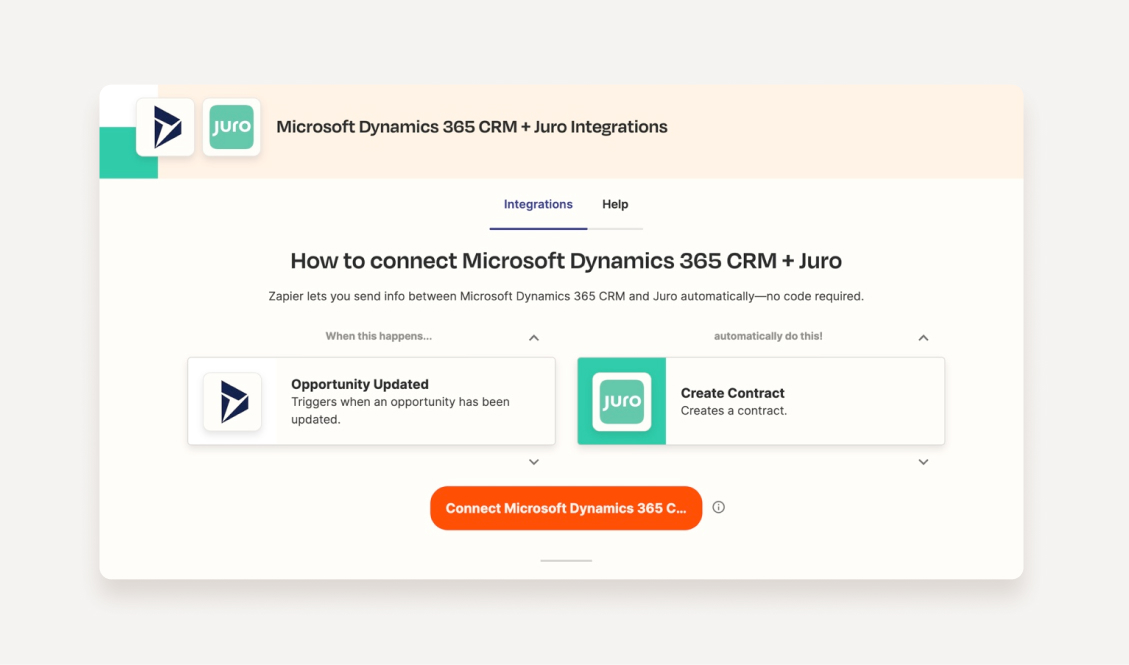Click the gray horizontal bar below Connect button

click(566, 560)
